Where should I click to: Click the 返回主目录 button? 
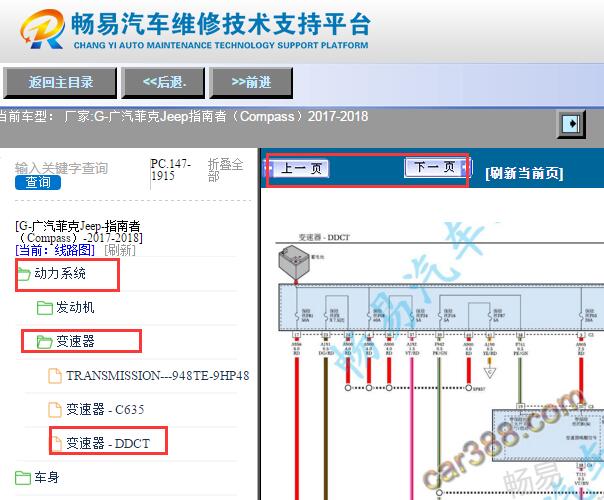pos(60,82)
